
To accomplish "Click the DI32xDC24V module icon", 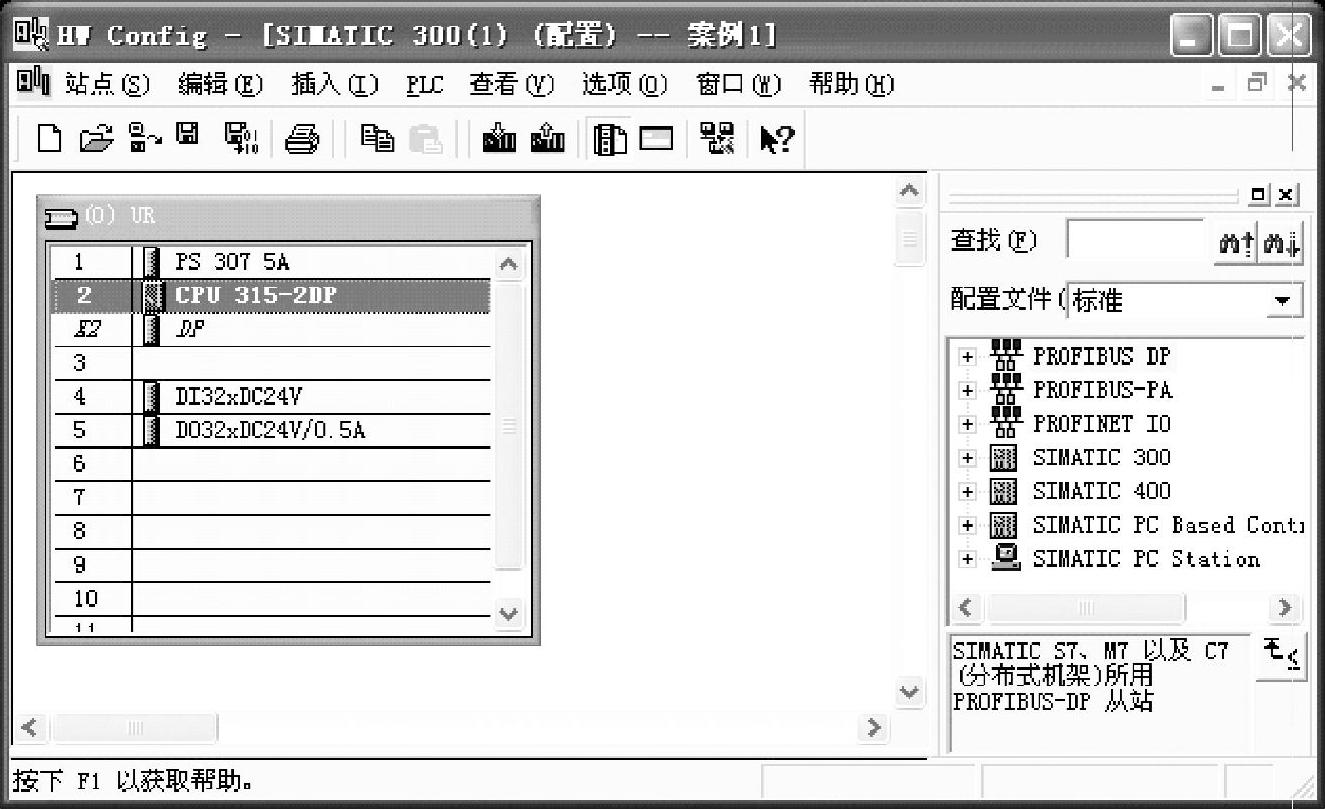I will (x=152, y=397).
